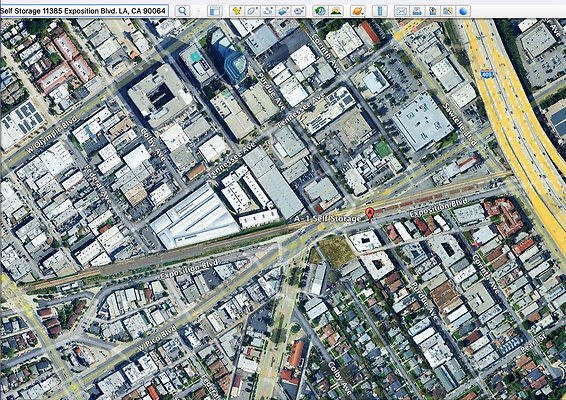566x400 pixels.
Task: Show historical imagery clock icon
Action: pos(320,11)
